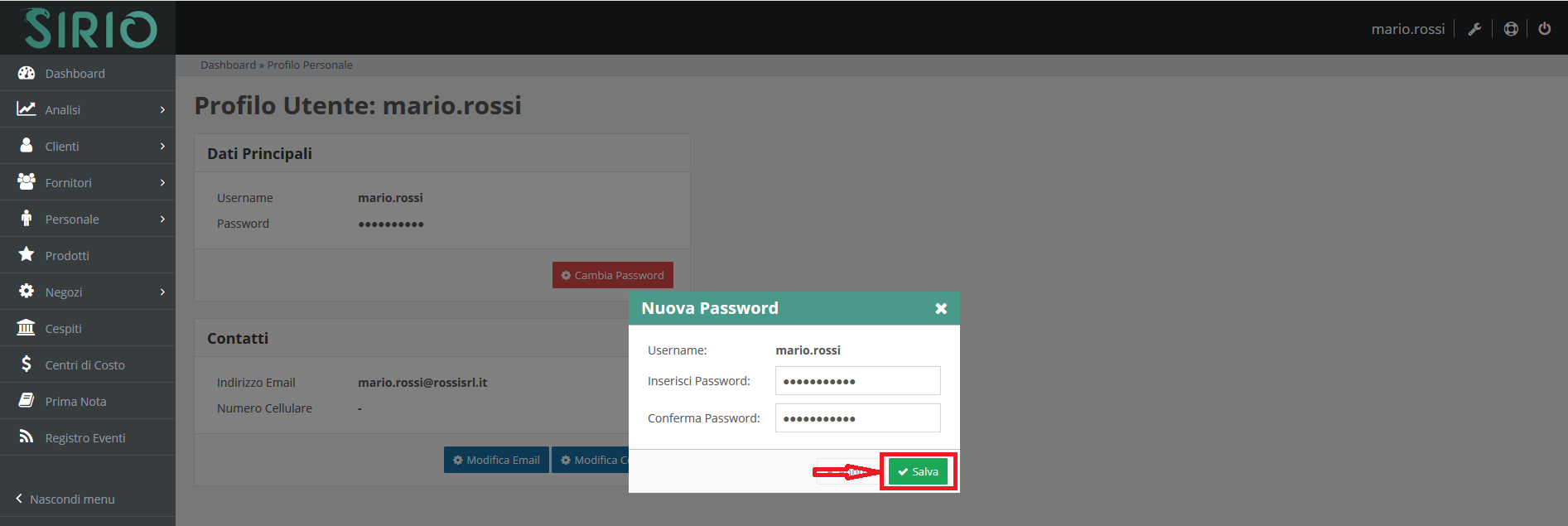
Task: Focus the Inserisci Password field
Action: (857, 381)
